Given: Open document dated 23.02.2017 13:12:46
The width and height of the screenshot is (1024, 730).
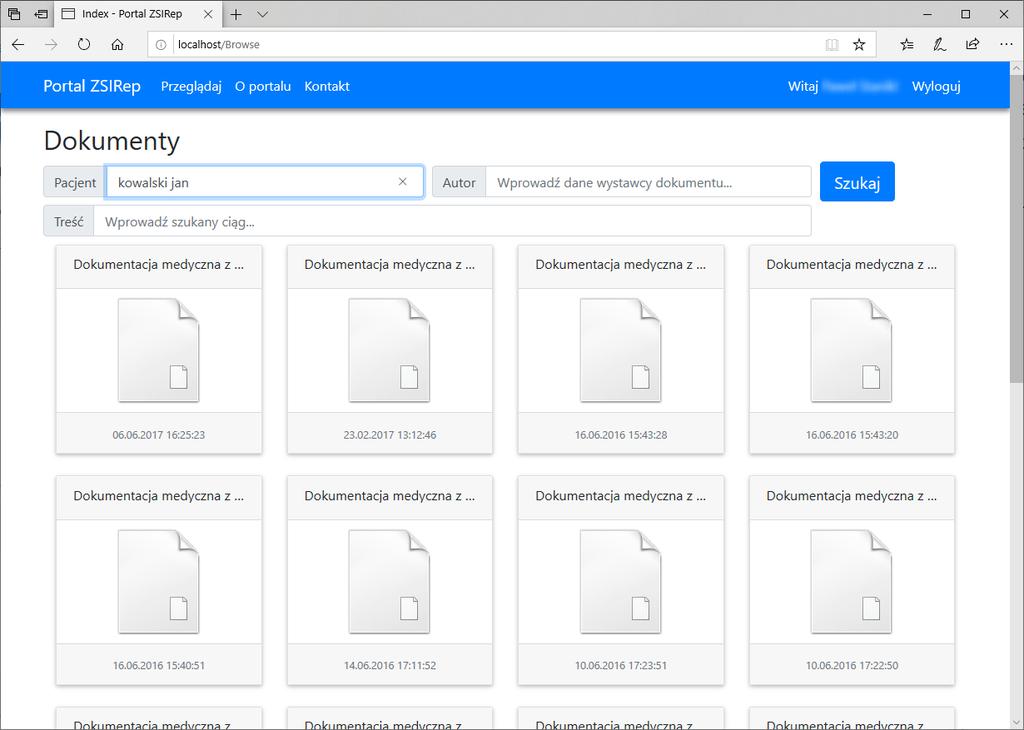Looking at the screenshot, I should click(x=389, y=350).
